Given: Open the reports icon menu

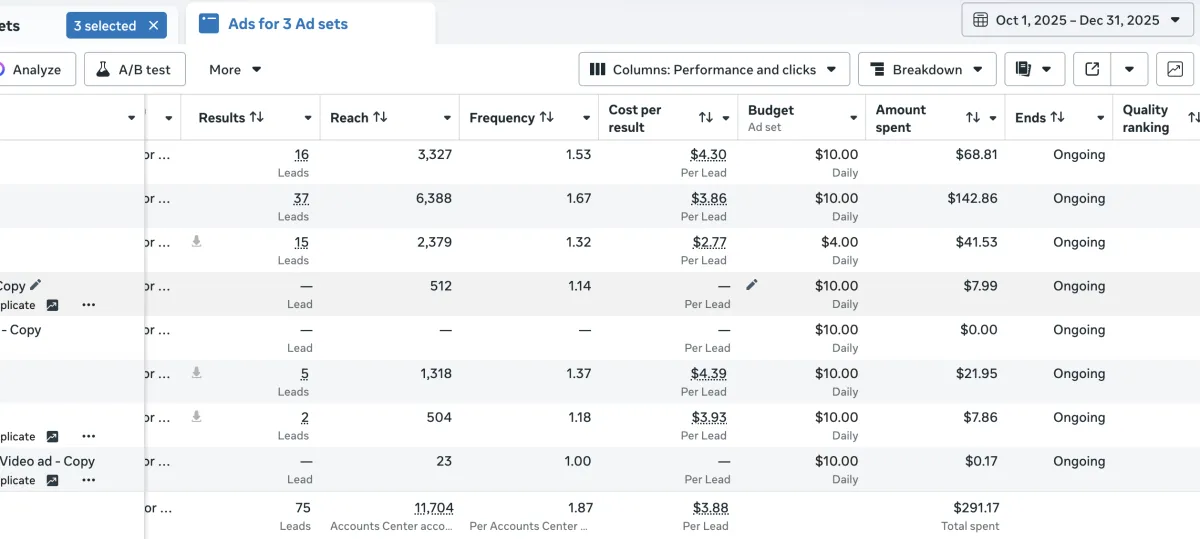Looking at the screenshot, I should click(x=1033, y=70).
